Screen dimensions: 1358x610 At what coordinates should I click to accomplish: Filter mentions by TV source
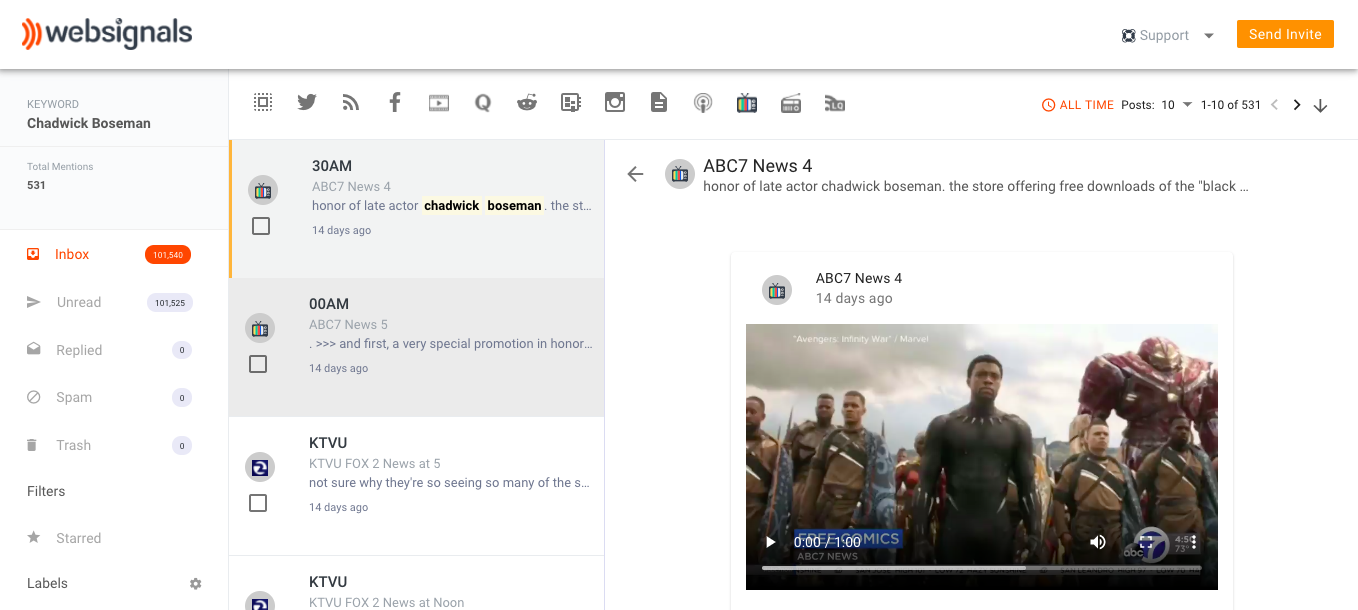(747, 102)
